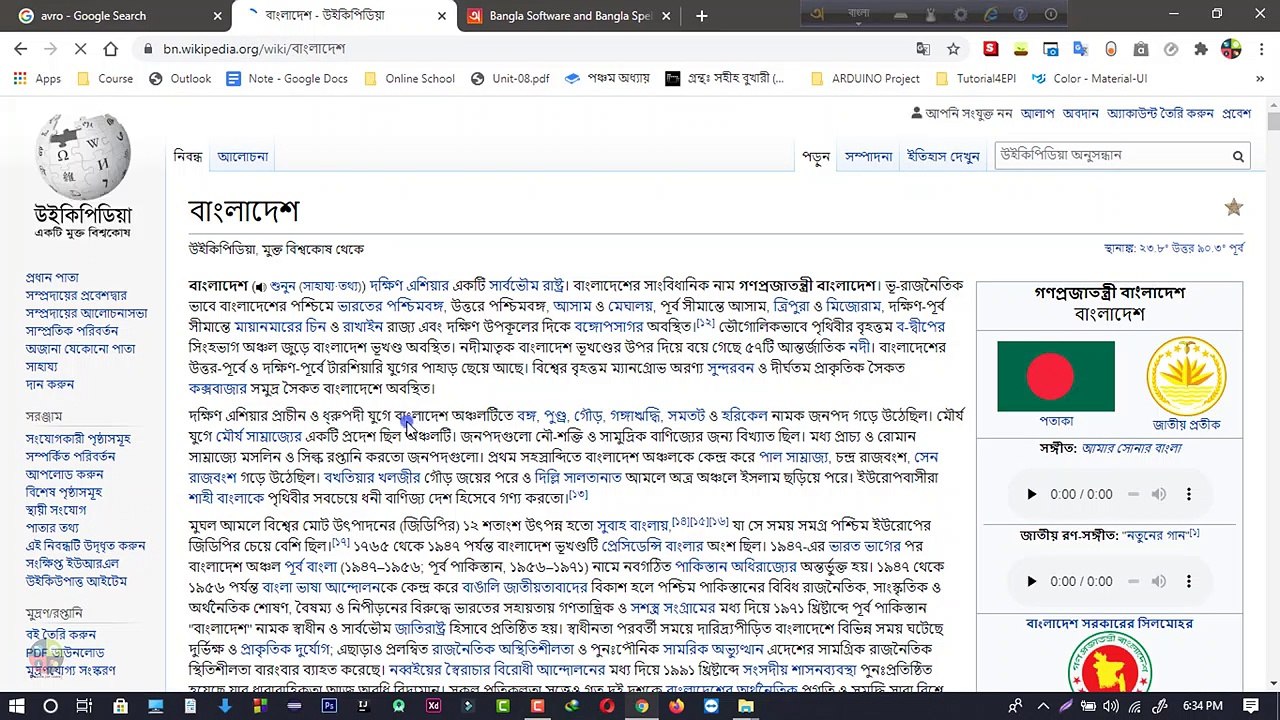Follow the সুন্দরবন link in article
The width and height of the screenshot is (1280, 720).
[730, 368]
